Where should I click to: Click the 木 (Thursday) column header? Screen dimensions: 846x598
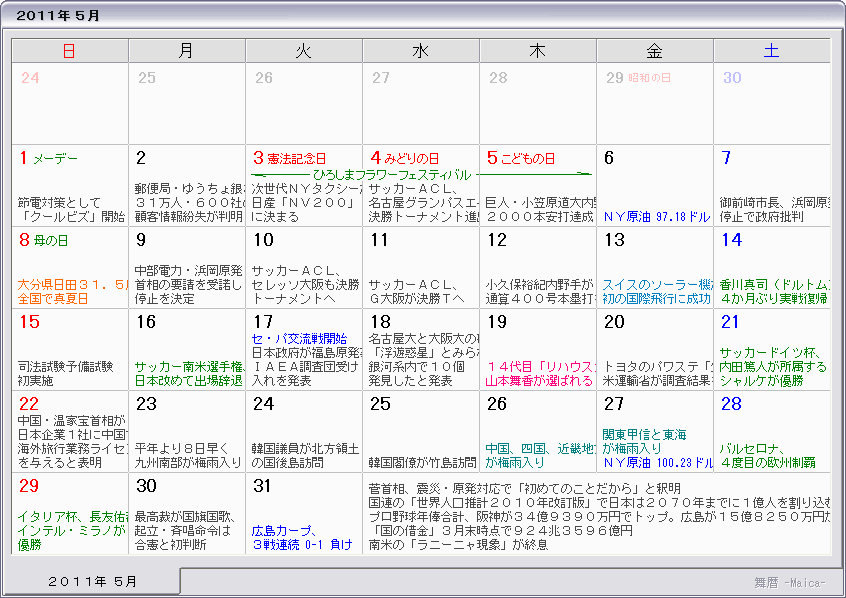[538, 51]
